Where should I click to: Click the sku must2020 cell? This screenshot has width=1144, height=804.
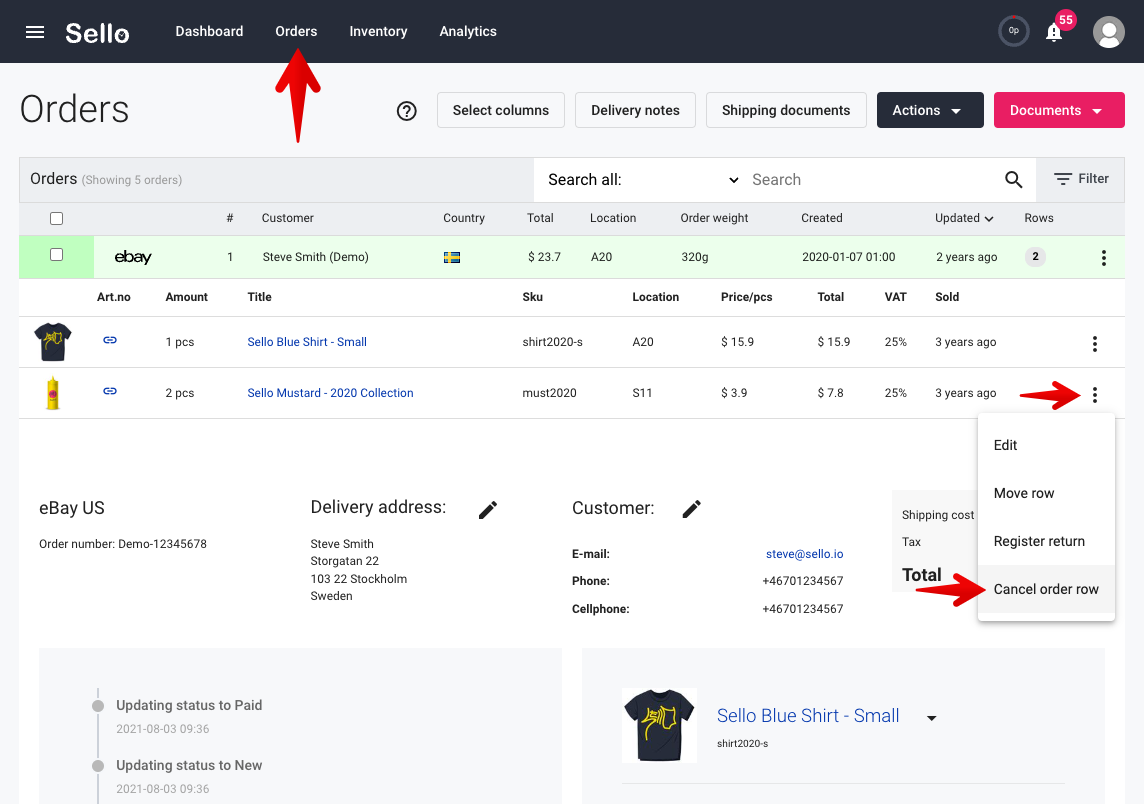click(549, 393)
